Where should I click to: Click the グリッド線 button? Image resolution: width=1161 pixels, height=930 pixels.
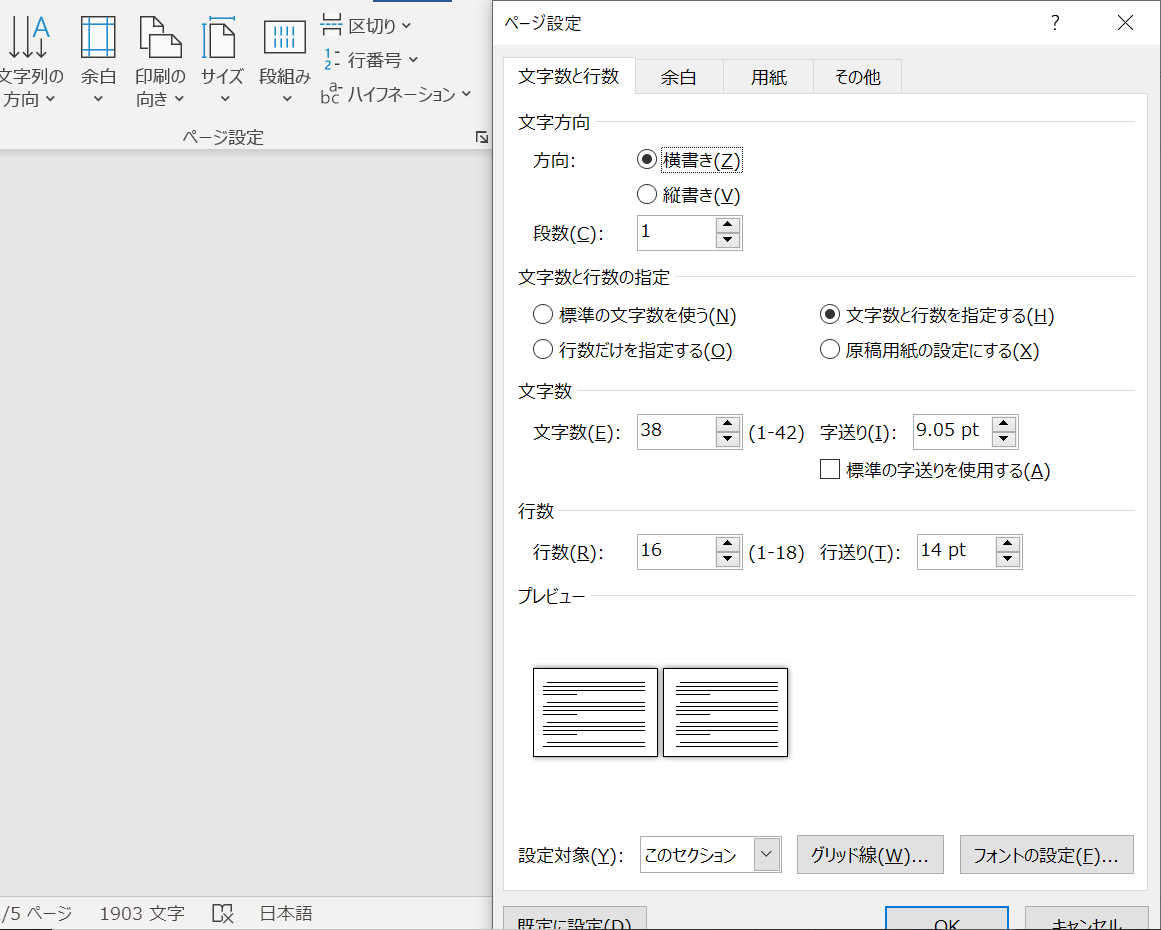pyautogui.click(x=869, y=854)
